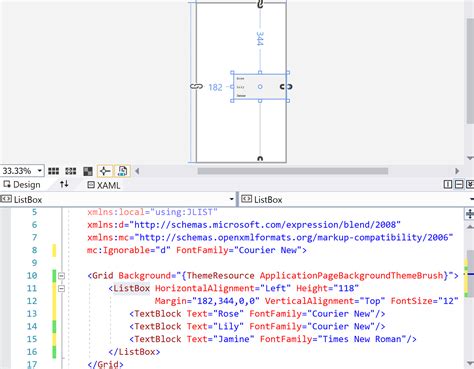Click the Text="Rose" TextBlock line
Image resolution: width=474 pixels, height=369 pixels.
(x=257, y=314)
